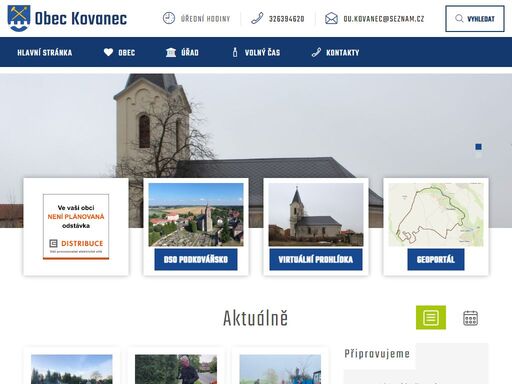Image resolution: width=512 pixels, height=384 pixels.
Task: Click the heart icon next to Obec
Action: [108, 52]
